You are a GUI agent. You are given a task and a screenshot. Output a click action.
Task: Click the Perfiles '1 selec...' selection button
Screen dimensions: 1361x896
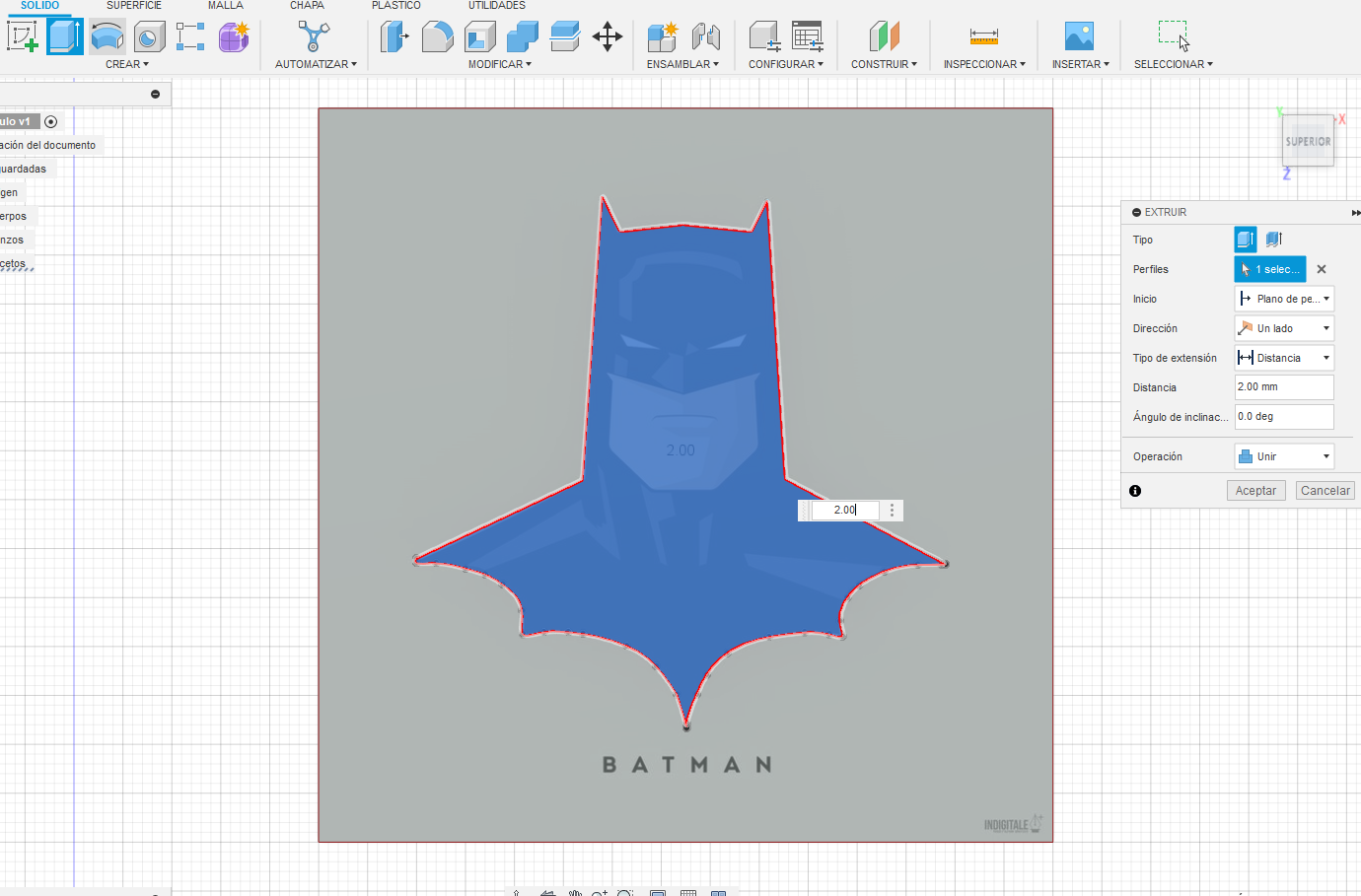point(1270,269)
